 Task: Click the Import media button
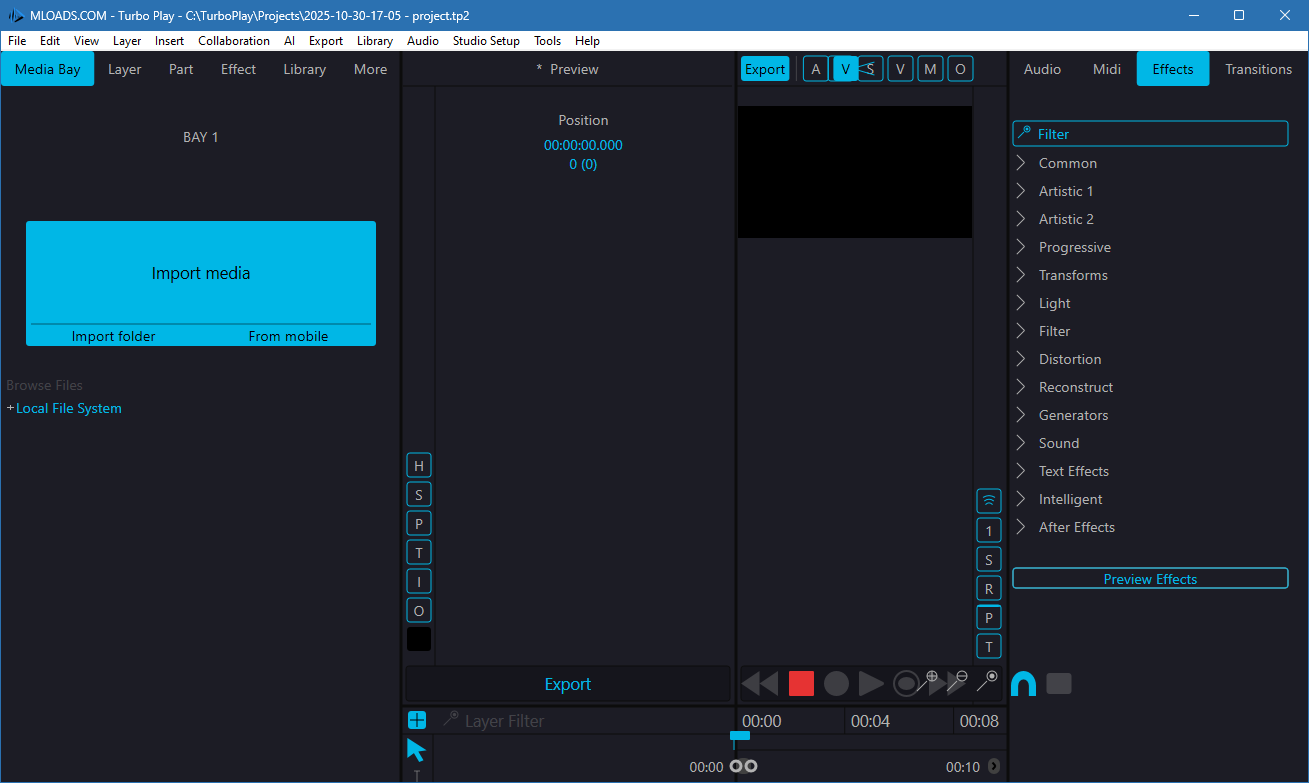click(x=201, y=273)
